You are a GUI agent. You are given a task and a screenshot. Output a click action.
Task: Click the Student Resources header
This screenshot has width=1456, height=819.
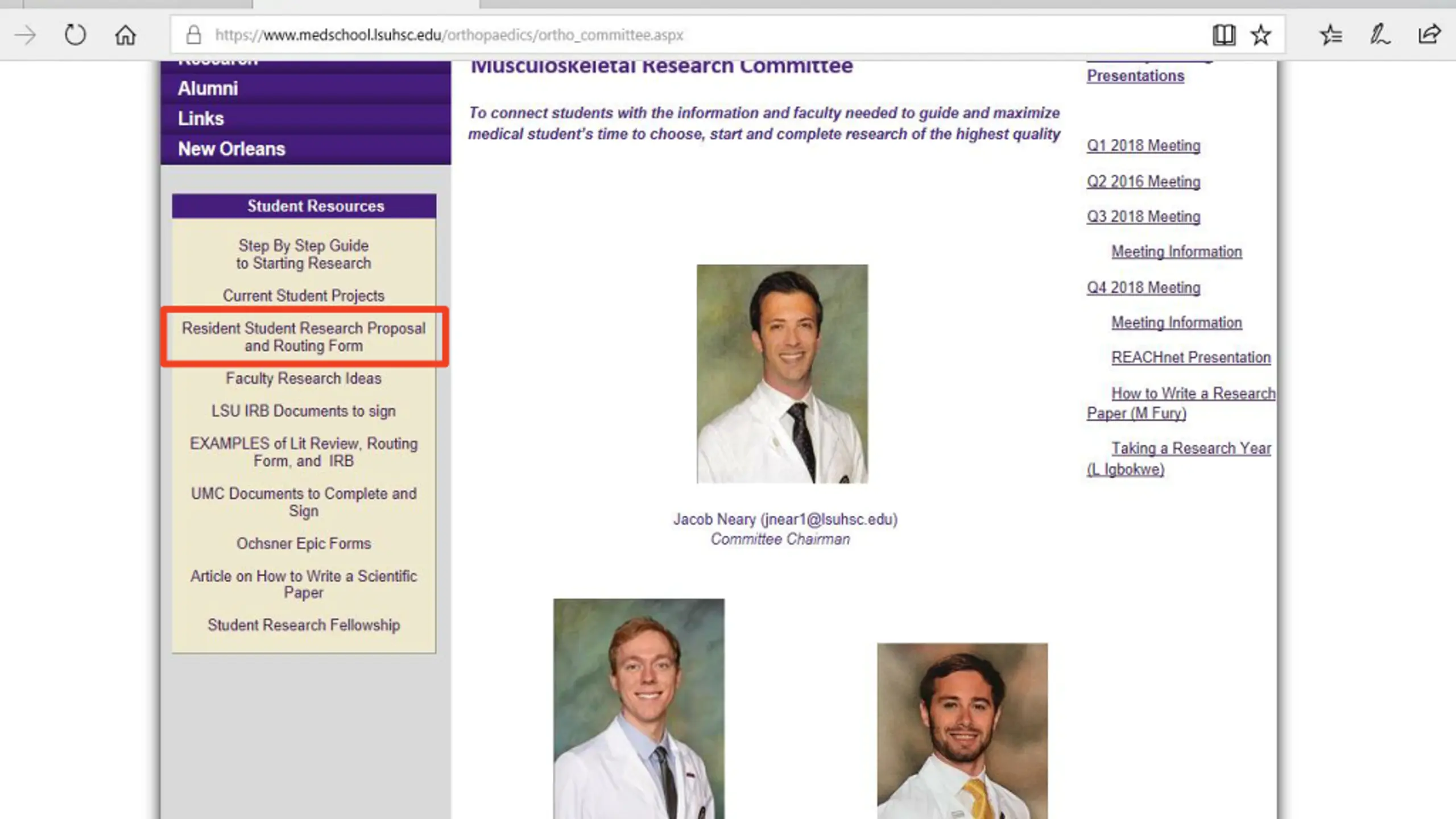(304, 206)
